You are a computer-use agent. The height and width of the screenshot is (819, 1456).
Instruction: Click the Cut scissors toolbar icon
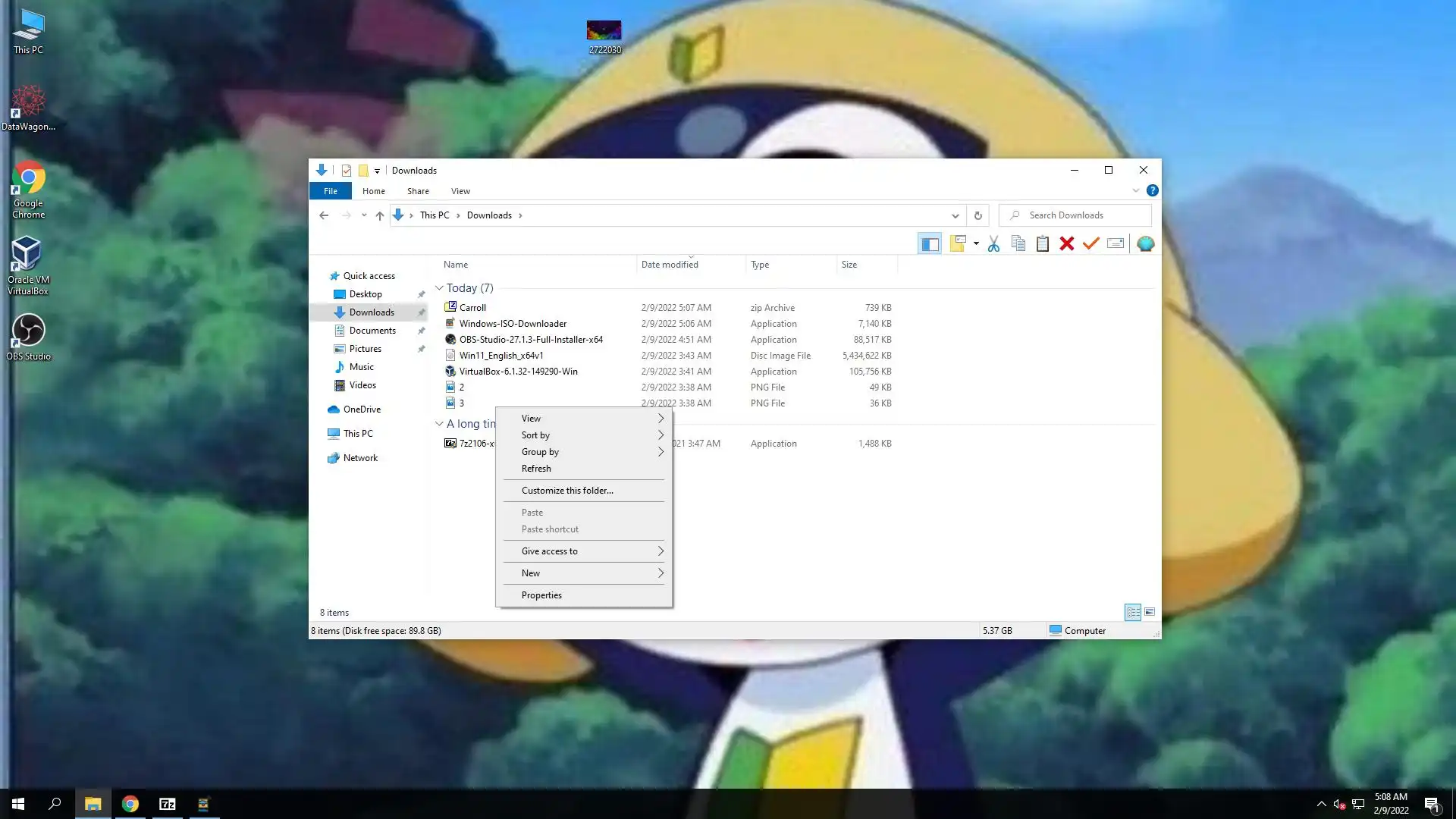coord(993,243)
